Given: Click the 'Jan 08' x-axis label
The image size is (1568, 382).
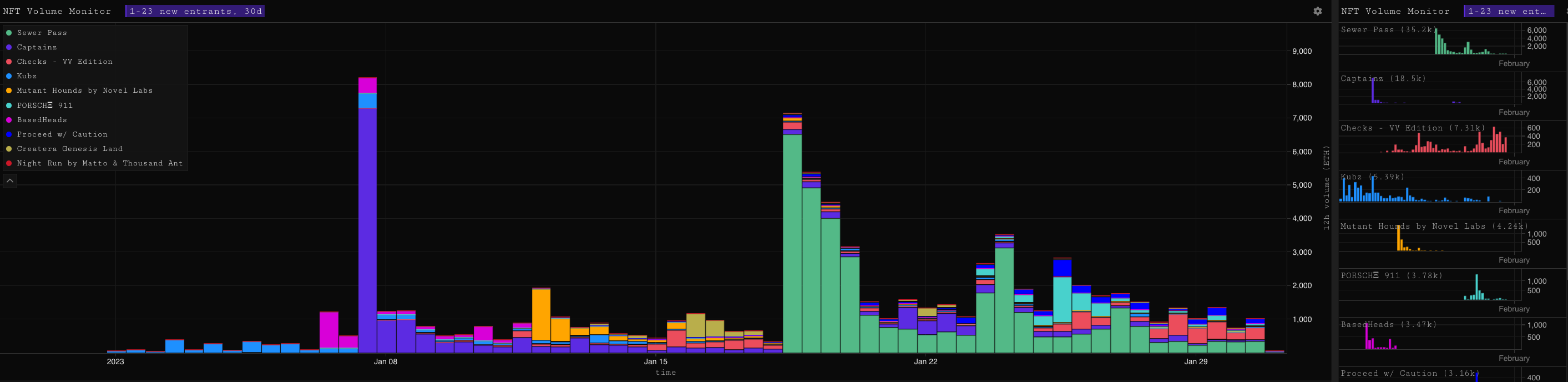Looking at the screenshot, I should click(385, 361).
